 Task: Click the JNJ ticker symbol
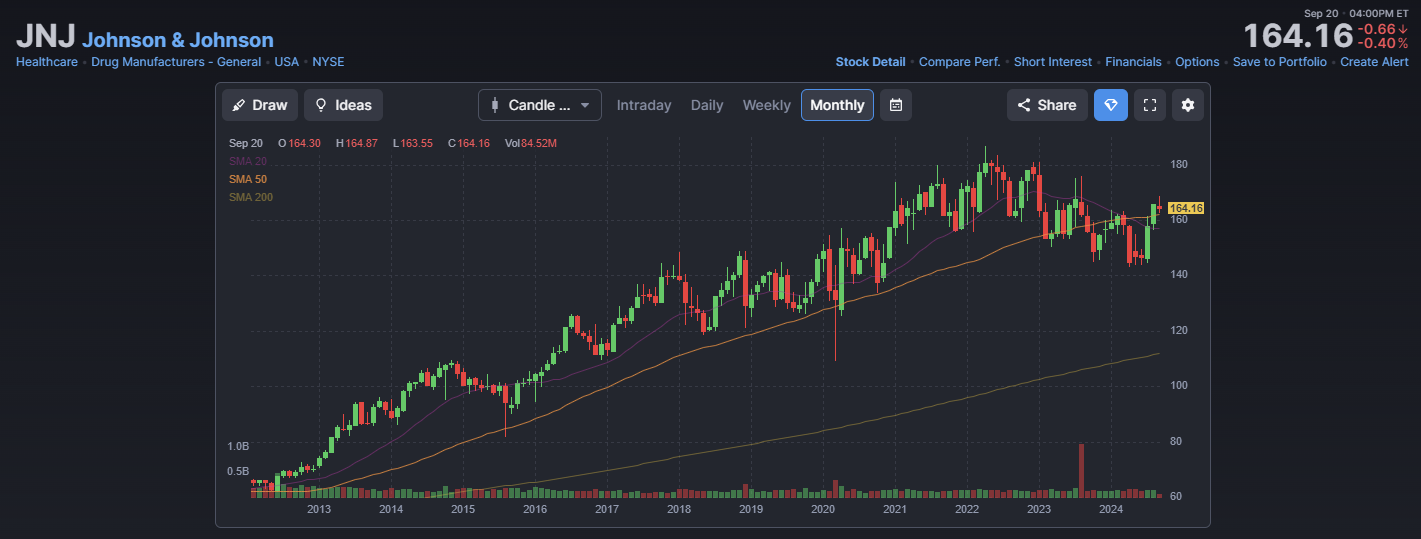coord(45,39)
